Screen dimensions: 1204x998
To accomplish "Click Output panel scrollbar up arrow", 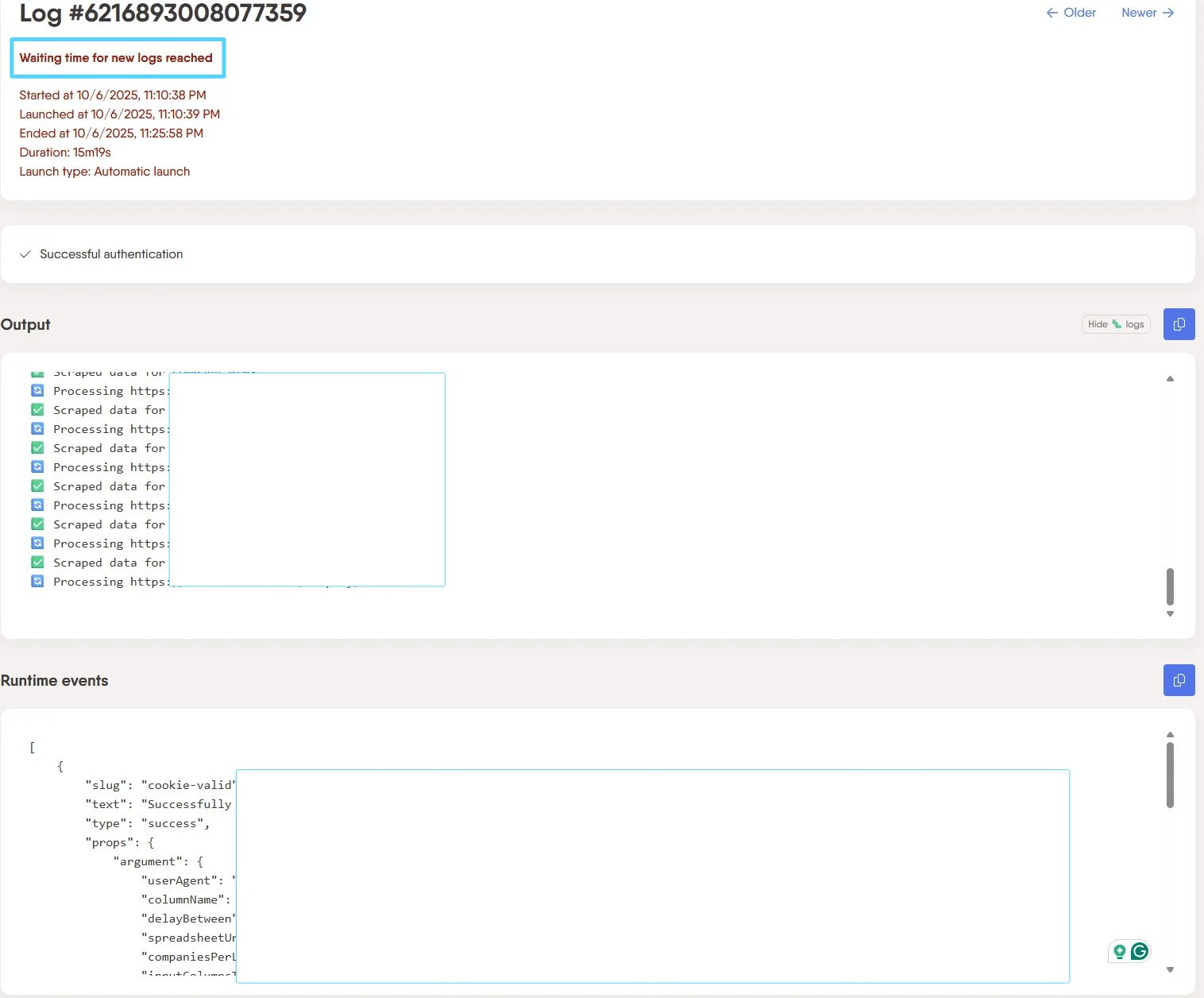I will pyautogui.click(x=1170, y=379).
